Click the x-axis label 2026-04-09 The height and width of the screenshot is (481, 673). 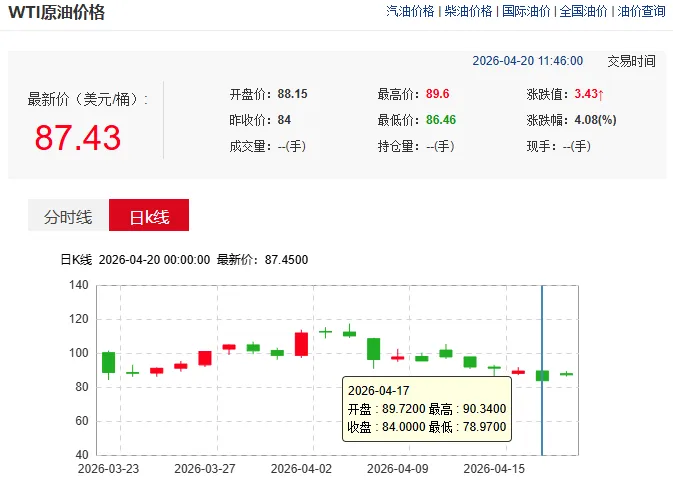click(x=397, y=469)
